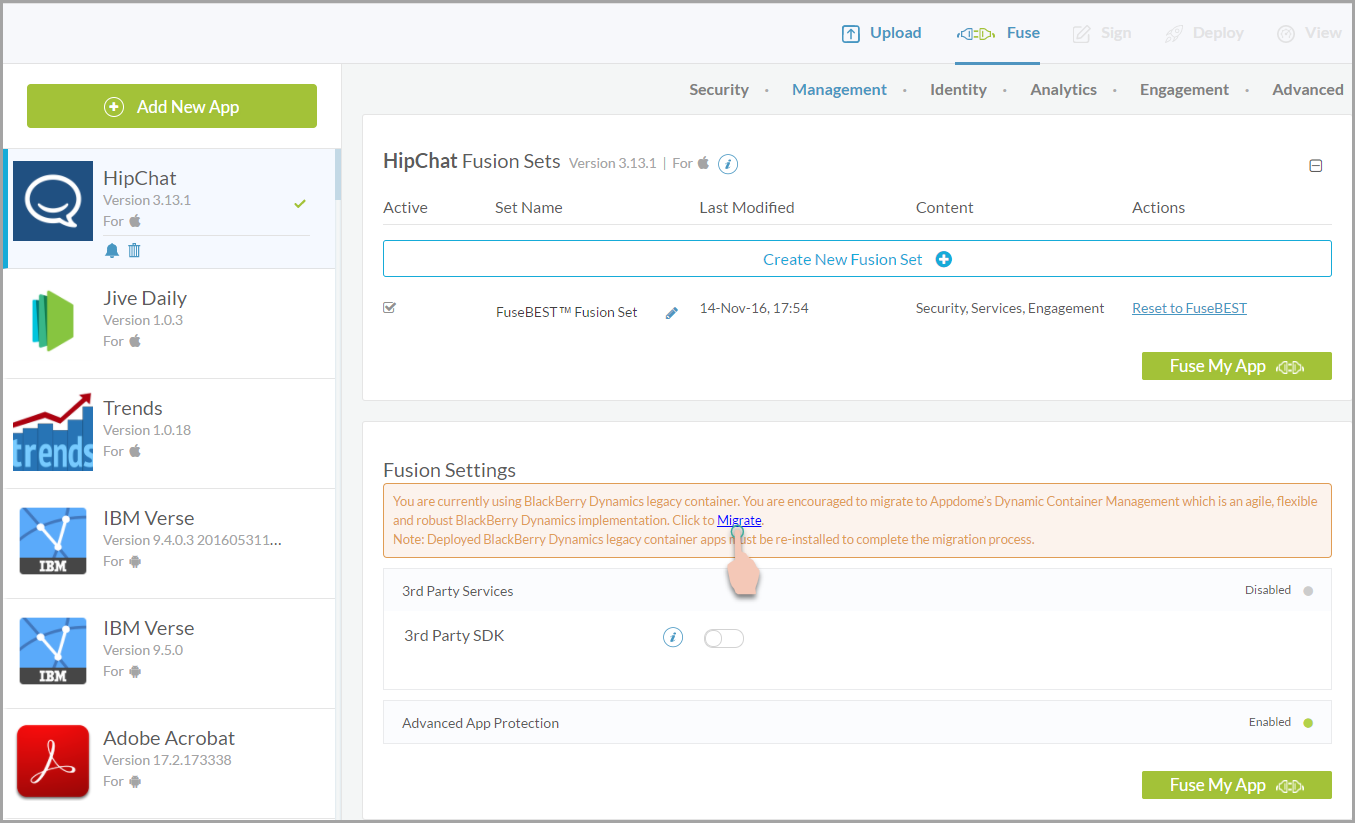Click the 14-Nov-16, 17:54 date cell
The image size is (1355, 823).
point(754,308)
